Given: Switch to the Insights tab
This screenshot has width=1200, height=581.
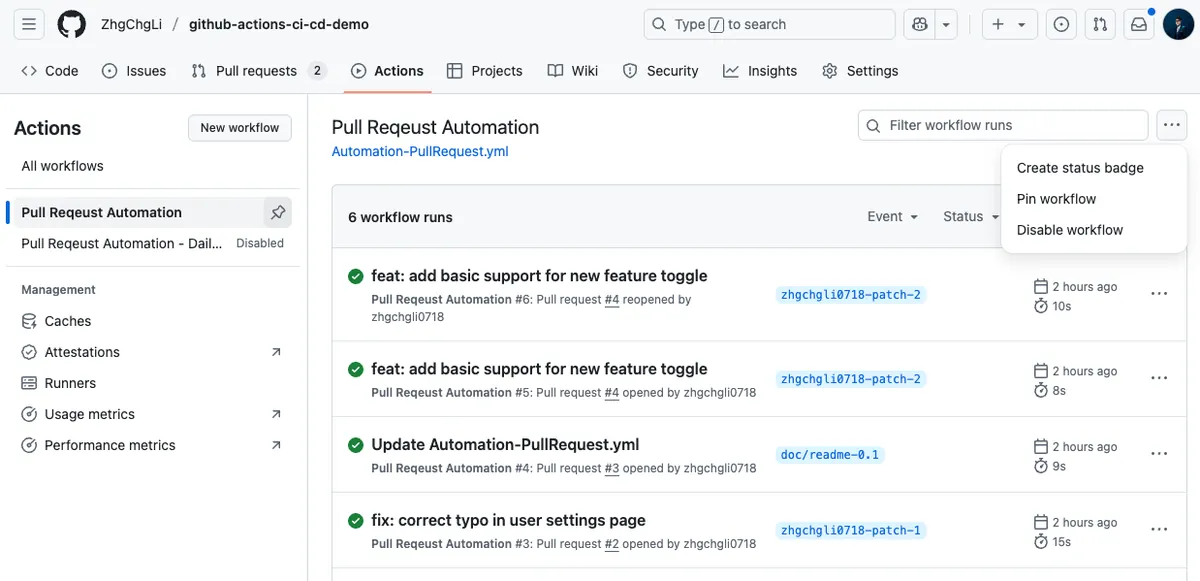Looking at the screenshot, I should click(x=760, y=71).
